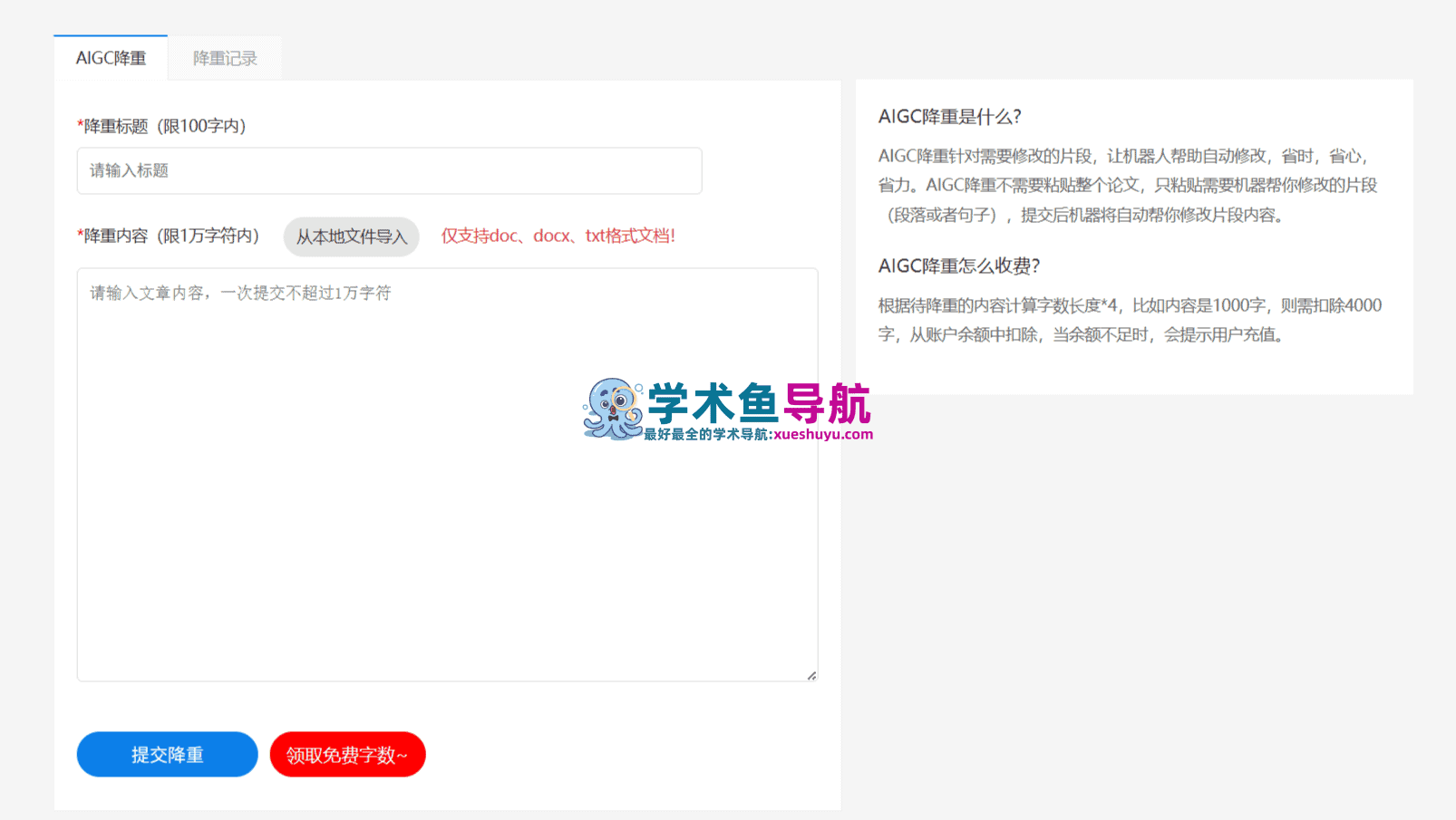Click the paragraph starting AIGC降重针对需要修改的片段
Viewport: 1456px width, 820px height.
pyautogui.click(x=1129, y=186)
